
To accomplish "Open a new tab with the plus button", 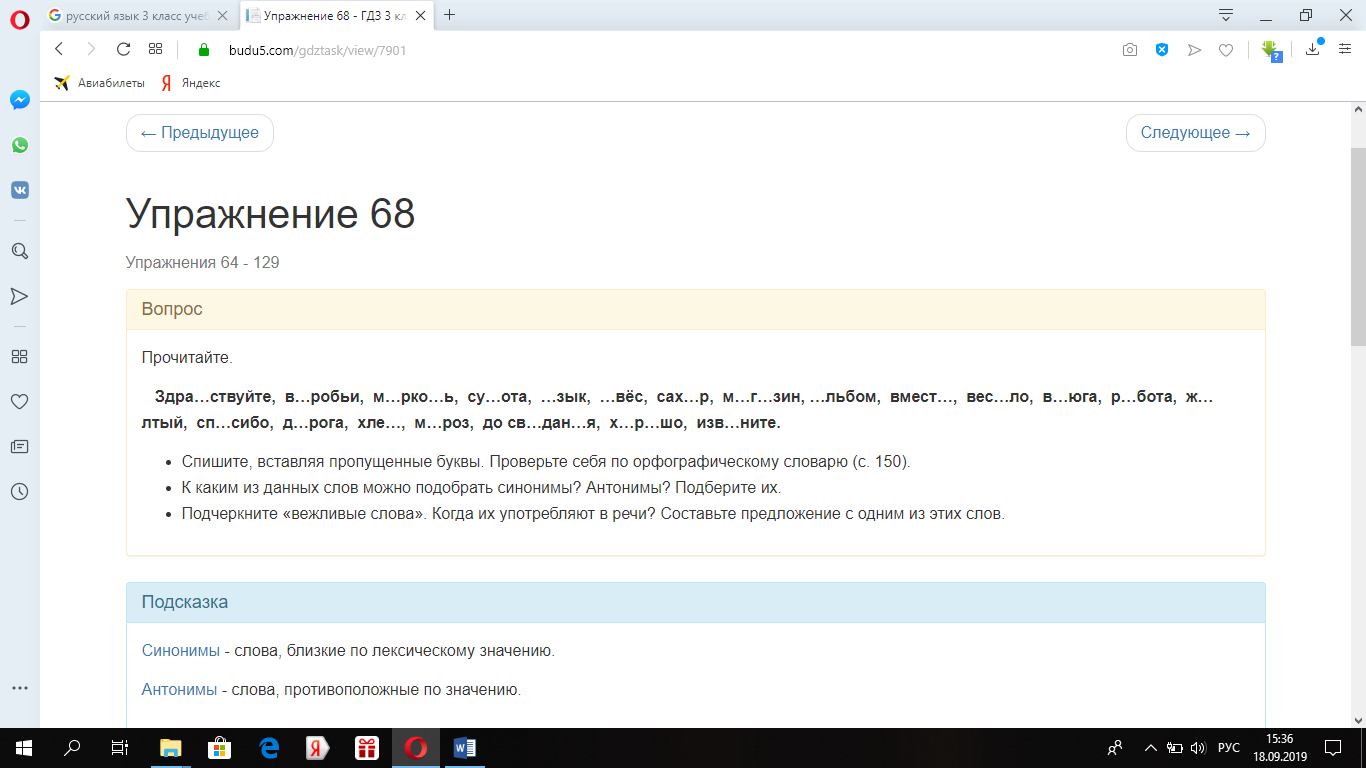I will 450,15.
